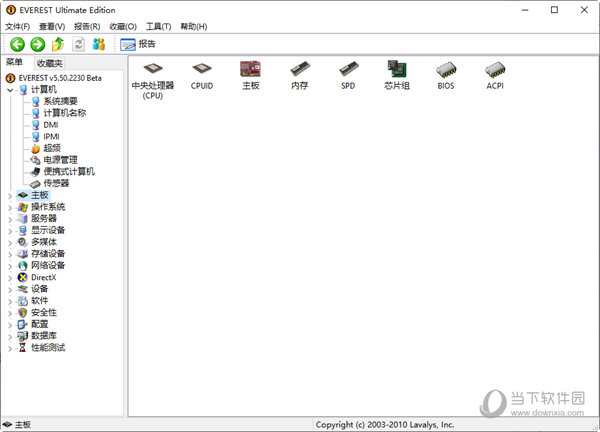The height and width of the screenshot is (432, 600).
Task: Select 超频 overclock tree item
Action: pos(52,148)
